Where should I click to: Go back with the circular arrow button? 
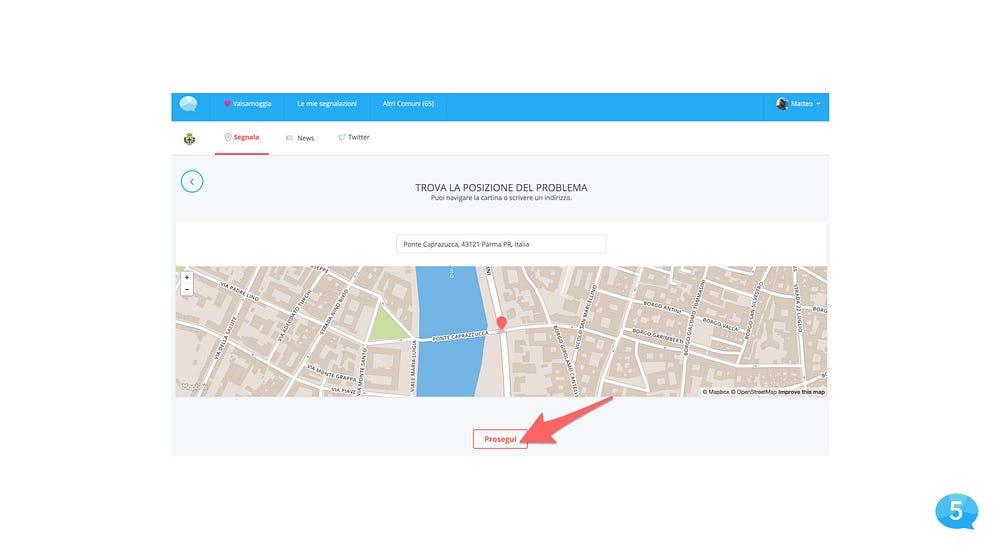click(192, 182)
